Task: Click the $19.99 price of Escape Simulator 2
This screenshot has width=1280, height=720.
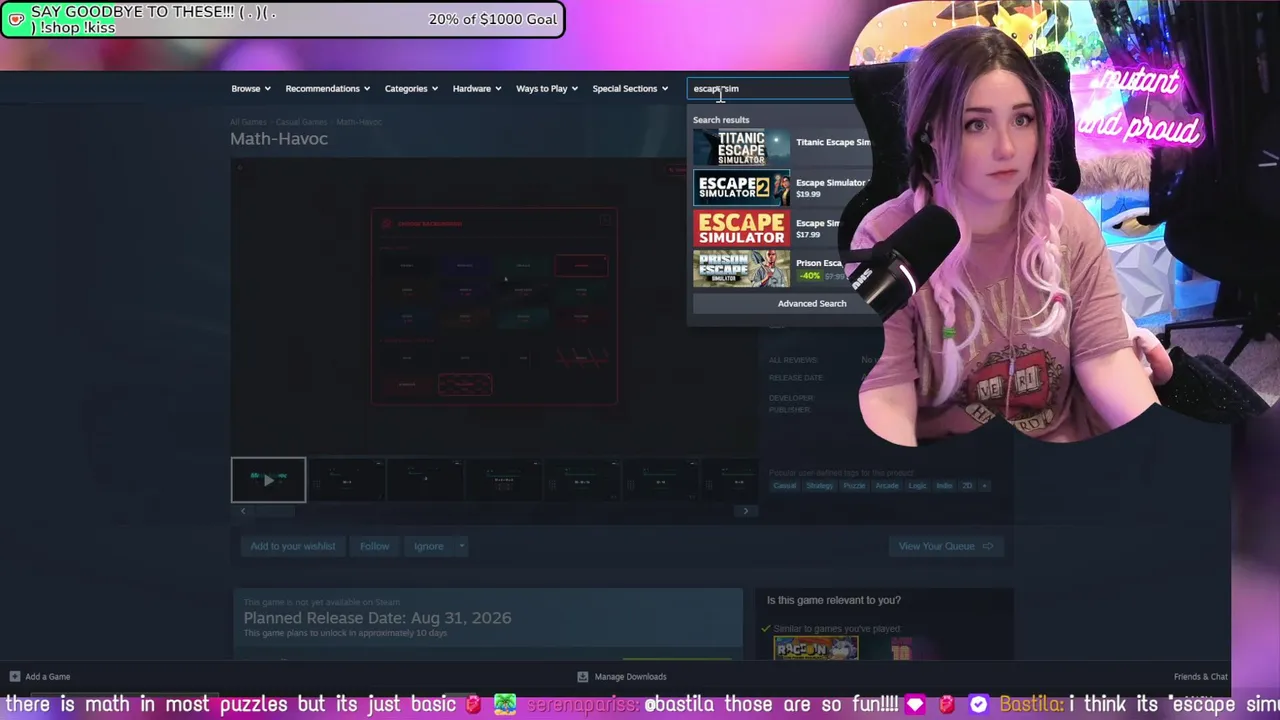Action: click(x=808, y=194)
